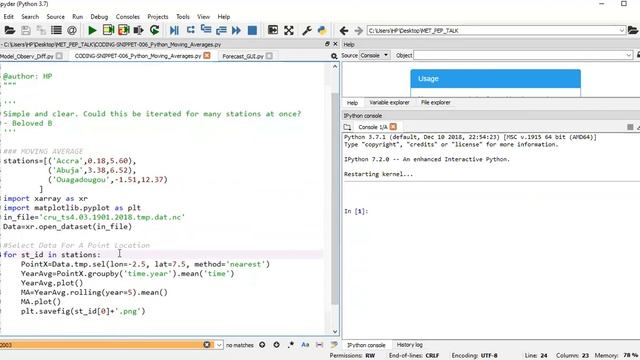Click the Save file toolbar icon
This screenshot has height=360, width=640.
(x=26, y=30)
